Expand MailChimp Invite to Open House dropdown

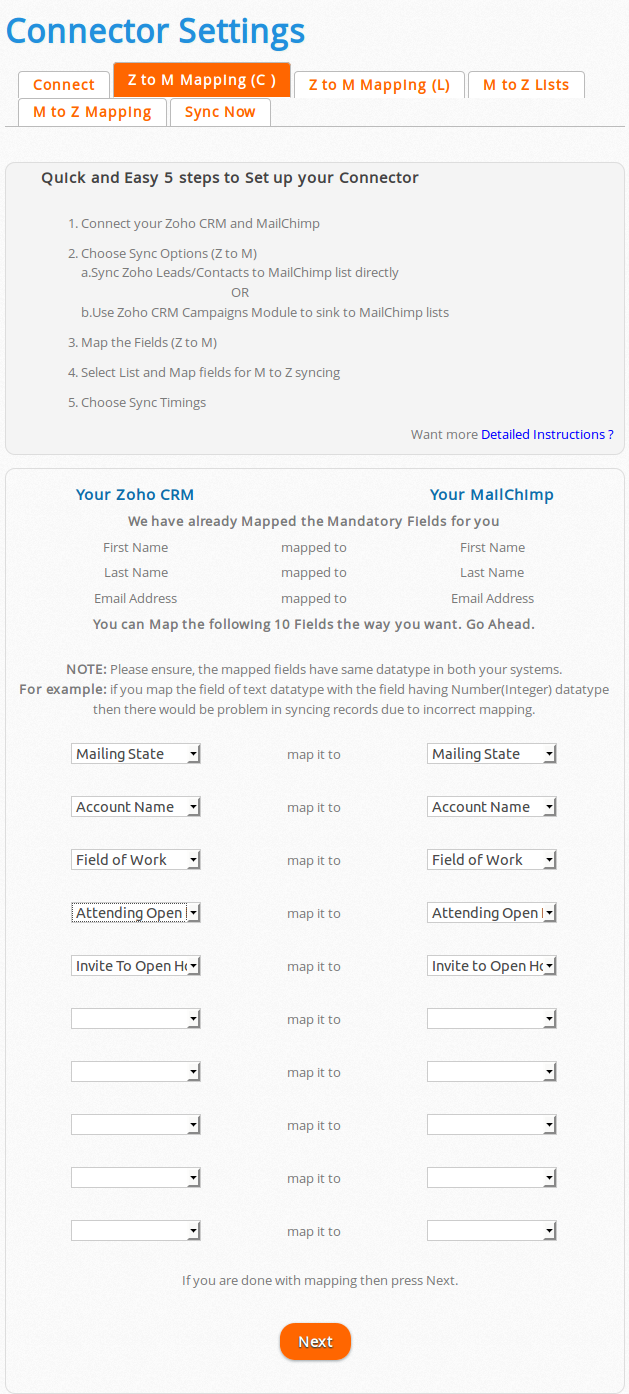coord(492,966)
